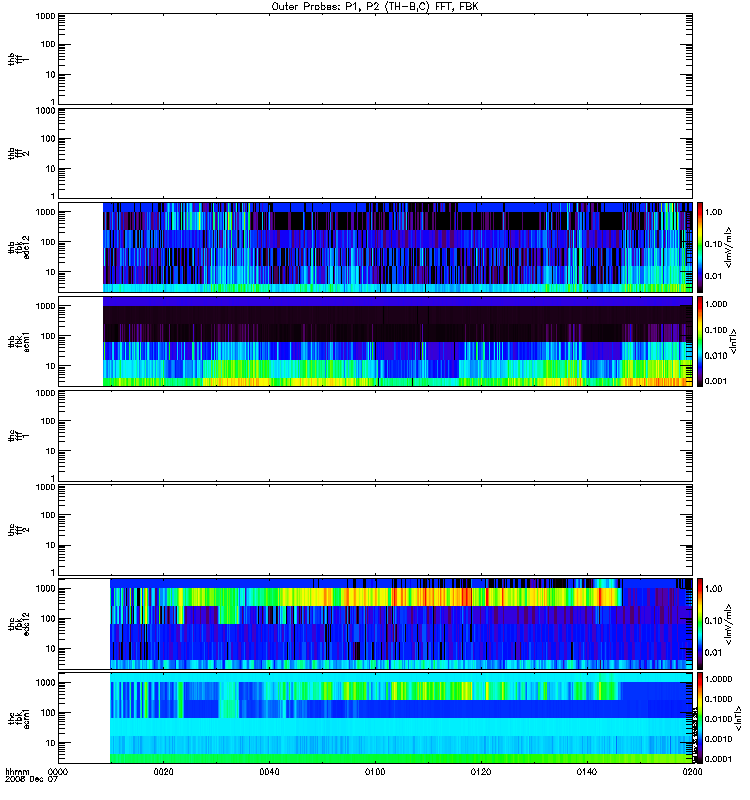Click the '1.000' tick on thb scm1 color bar
The width and height of the screenshot is (750, 800).
click(x=716, y=305)
